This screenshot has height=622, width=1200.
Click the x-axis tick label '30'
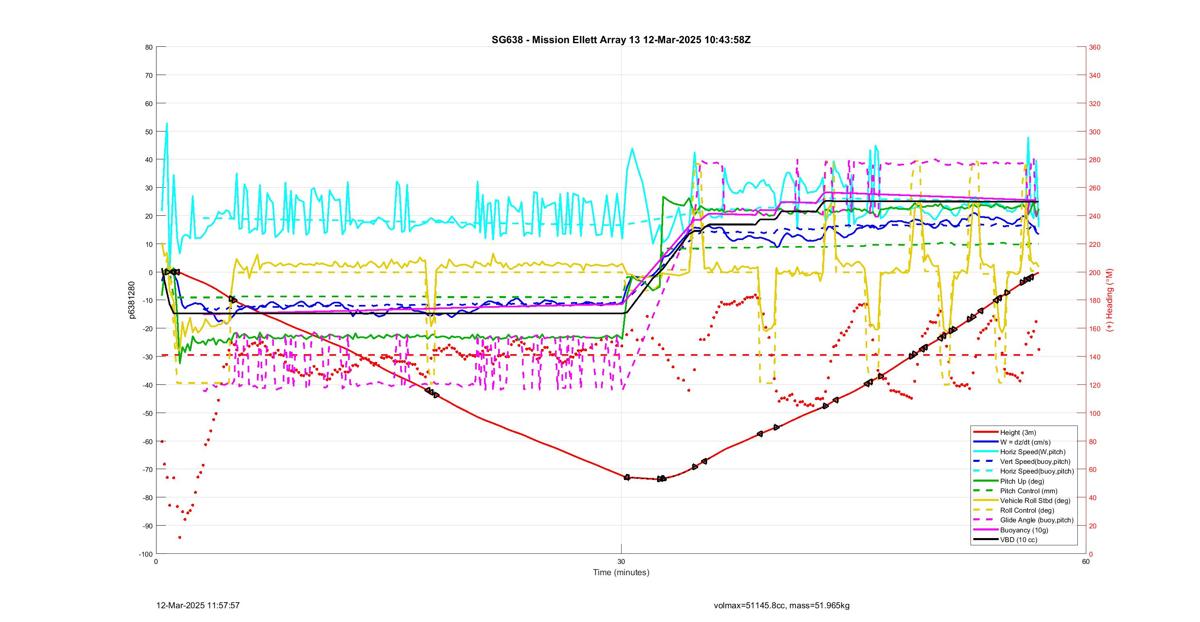point(622,561)
